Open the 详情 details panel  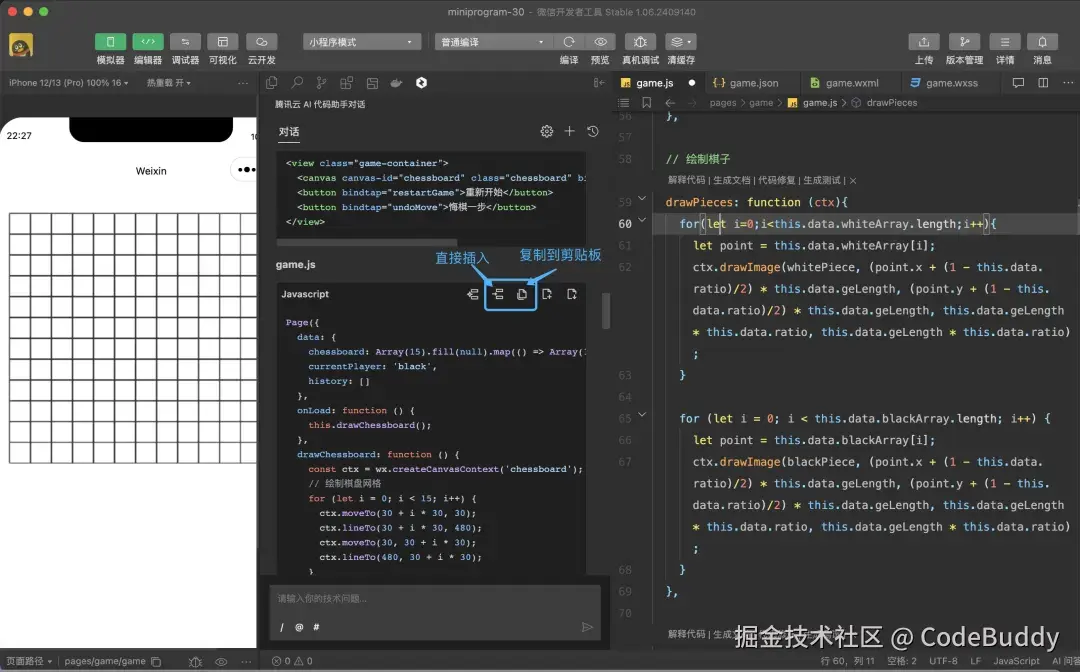(x=1005, y=42)
